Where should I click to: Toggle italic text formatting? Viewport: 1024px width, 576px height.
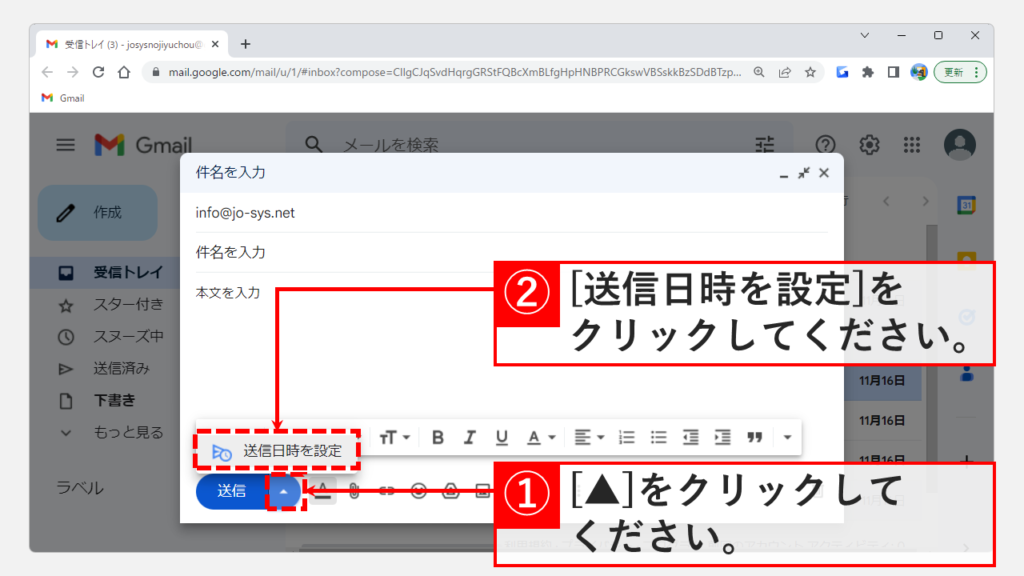pos(470,438)
